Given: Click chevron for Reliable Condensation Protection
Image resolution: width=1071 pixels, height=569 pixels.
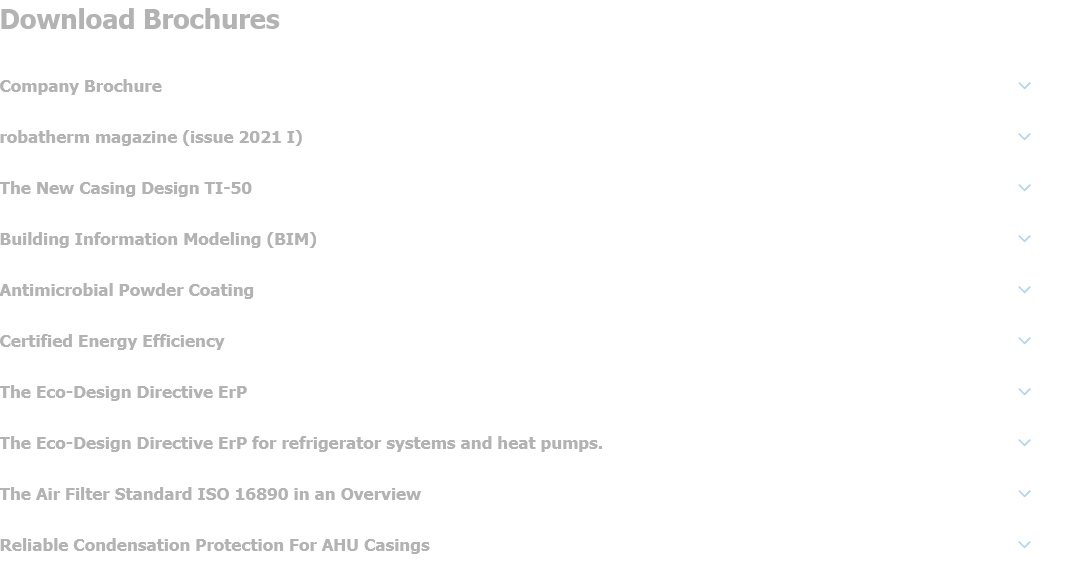Looking at the screenshot, I should (x=1024, y=545).
